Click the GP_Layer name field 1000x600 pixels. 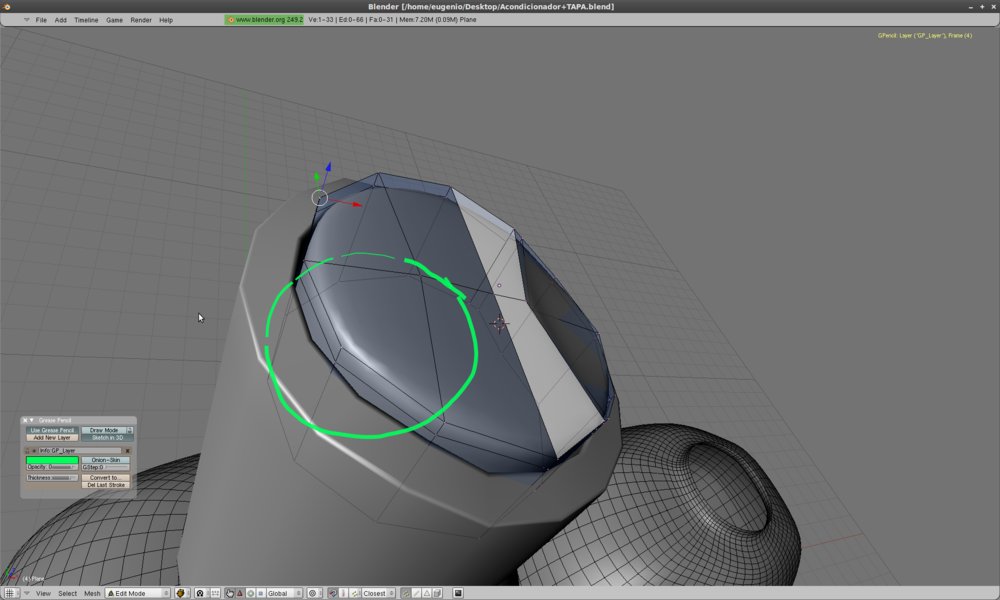click(80, 451)
